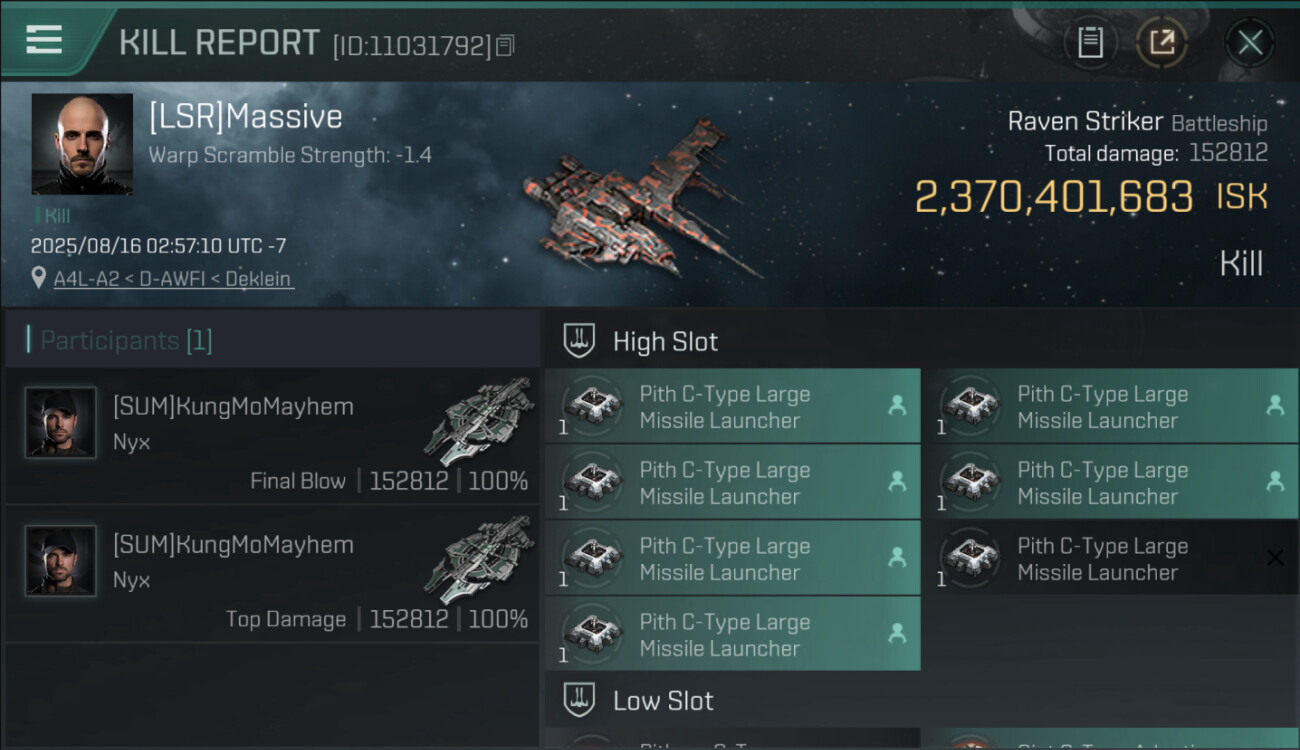View Final Blow KungMoMayhem portrait

pos(61,423)
